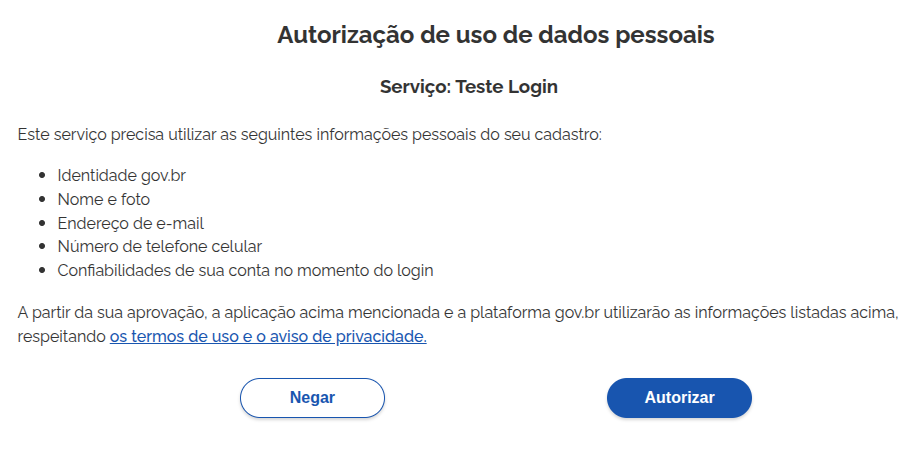Open the terms of use and privacy notice link
This screenshot has height=460, width=924.
click(268, 337)
